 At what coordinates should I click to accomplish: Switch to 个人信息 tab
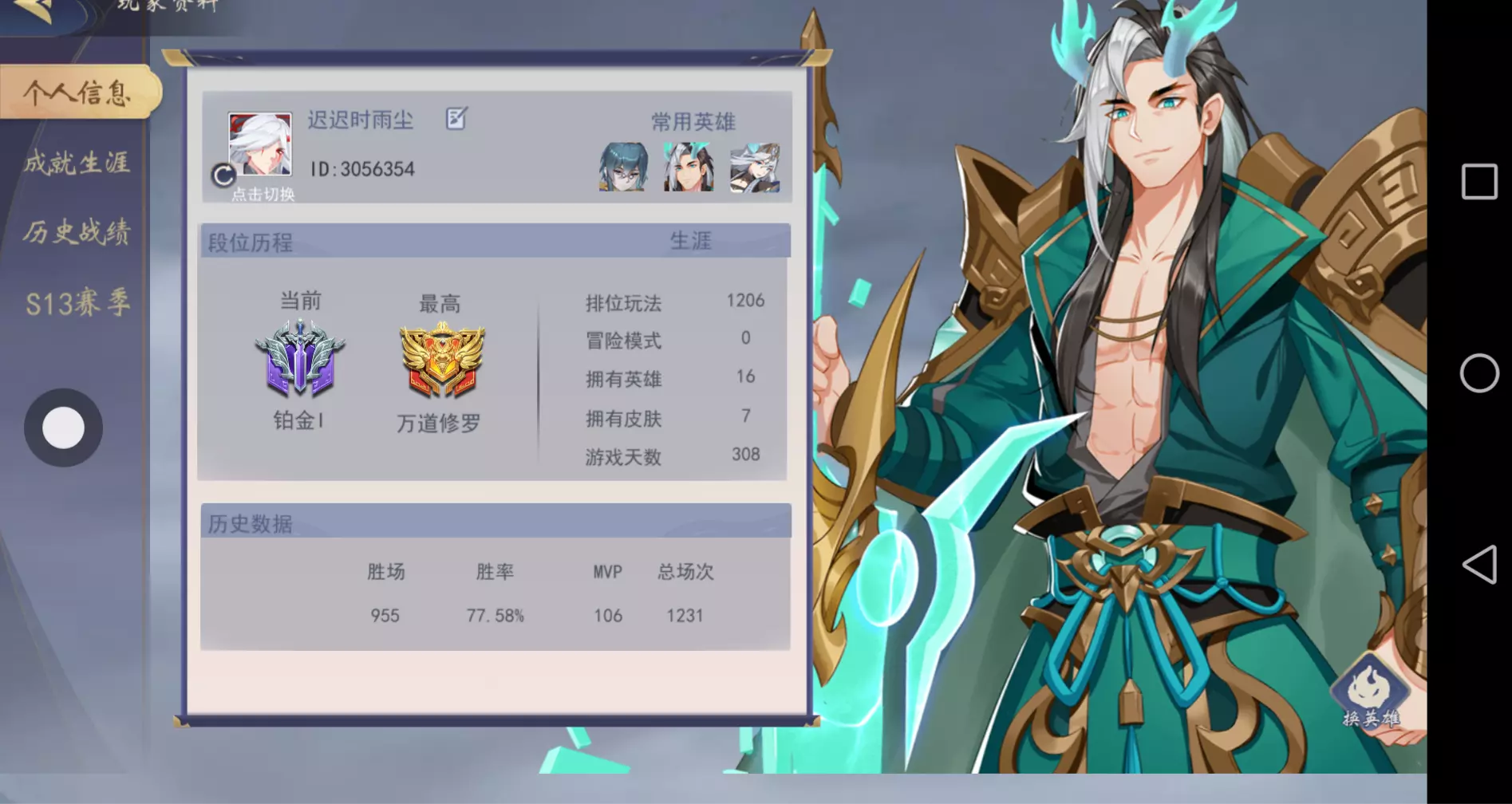pos(79,93)
